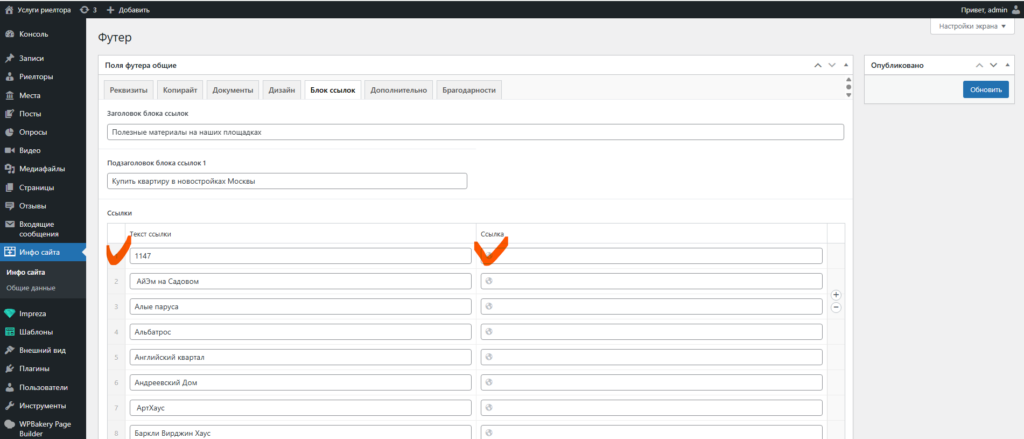Click the Impreza diamond icon in sidebar
This screenshot has width=1024, height=439.
[10, 313]
